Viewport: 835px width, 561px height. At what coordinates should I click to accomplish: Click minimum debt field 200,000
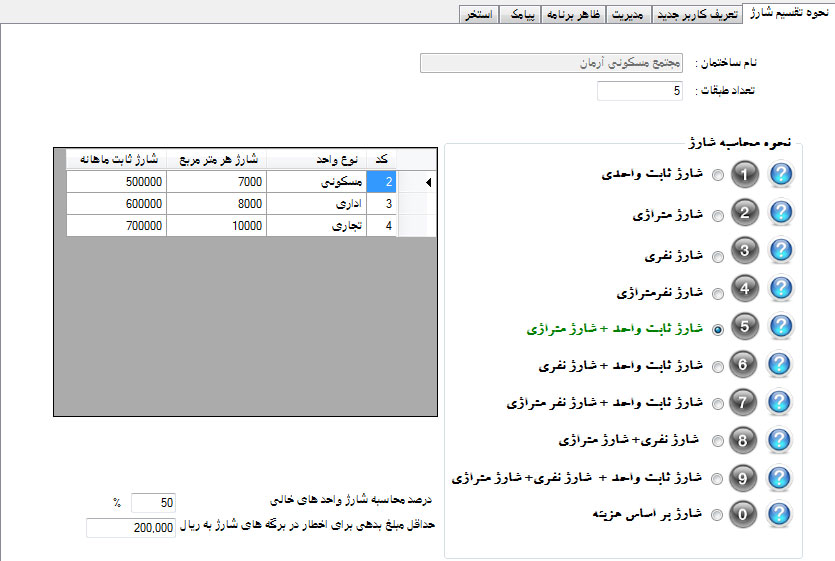pos(130,527)
